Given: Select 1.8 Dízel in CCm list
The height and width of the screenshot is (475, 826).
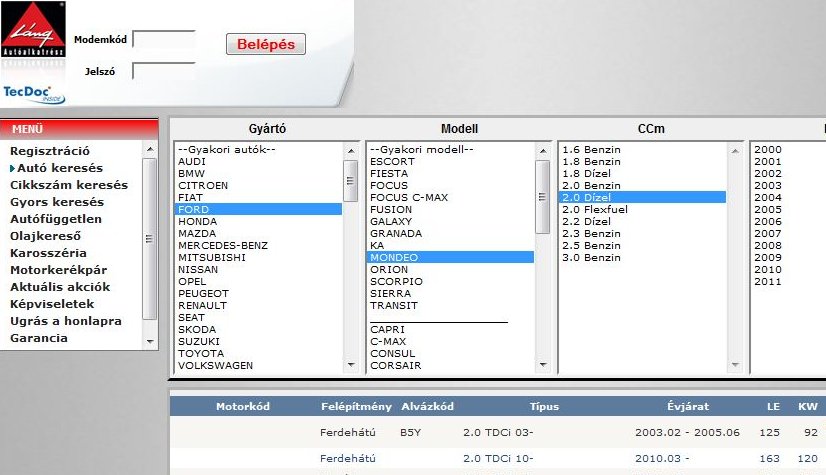Looking at the screenshot, I should pyautogui.click(x=642, y=174).
